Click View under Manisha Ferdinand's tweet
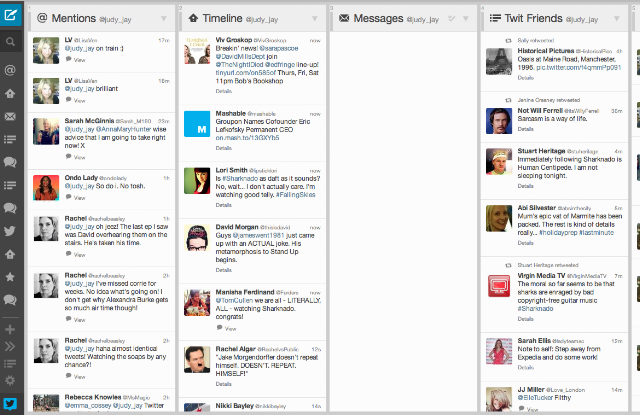The height and width of the screenshot is (415, 640). click(227, 328)
